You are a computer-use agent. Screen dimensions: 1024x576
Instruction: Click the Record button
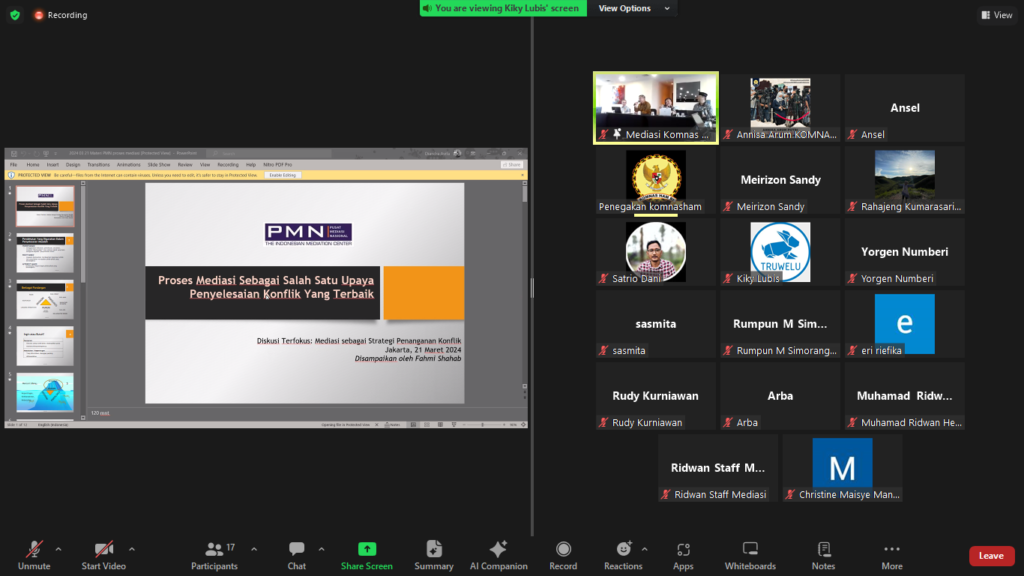pyautogui.click(x=563, y=556)
